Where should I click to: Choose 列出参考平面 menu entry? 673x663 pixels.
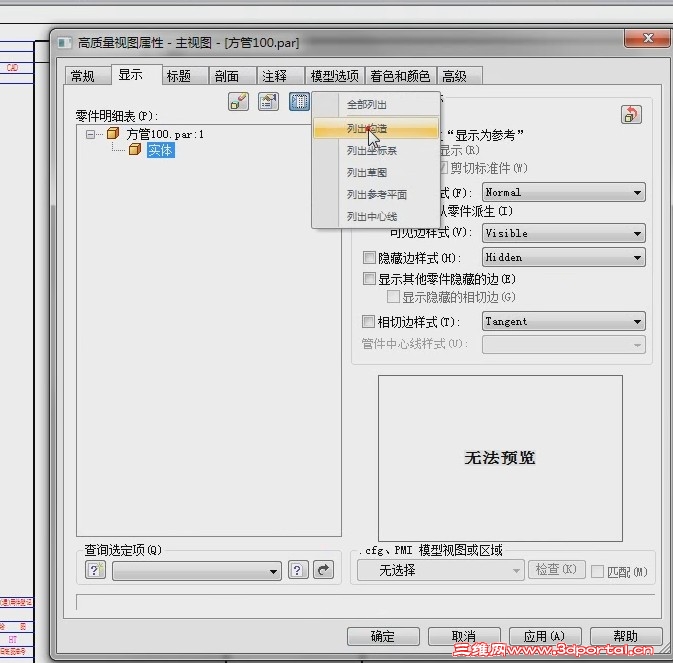point(376,194)
